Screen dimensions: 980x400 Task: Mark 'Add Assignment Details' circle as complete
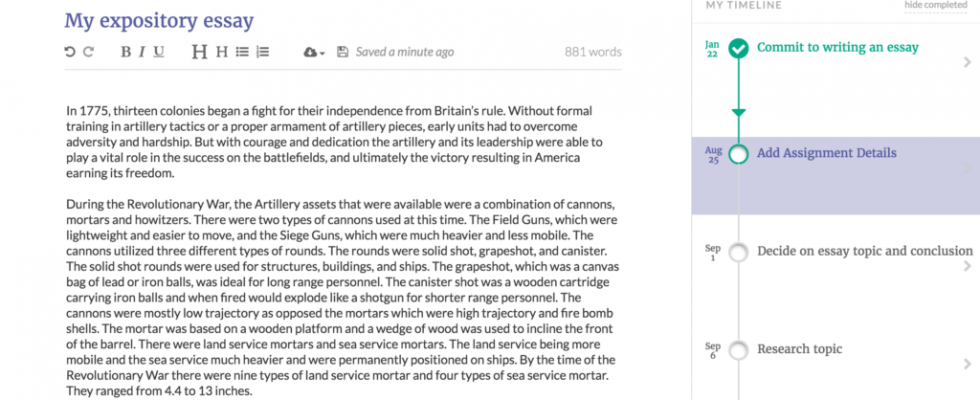(x=739, y=154)
